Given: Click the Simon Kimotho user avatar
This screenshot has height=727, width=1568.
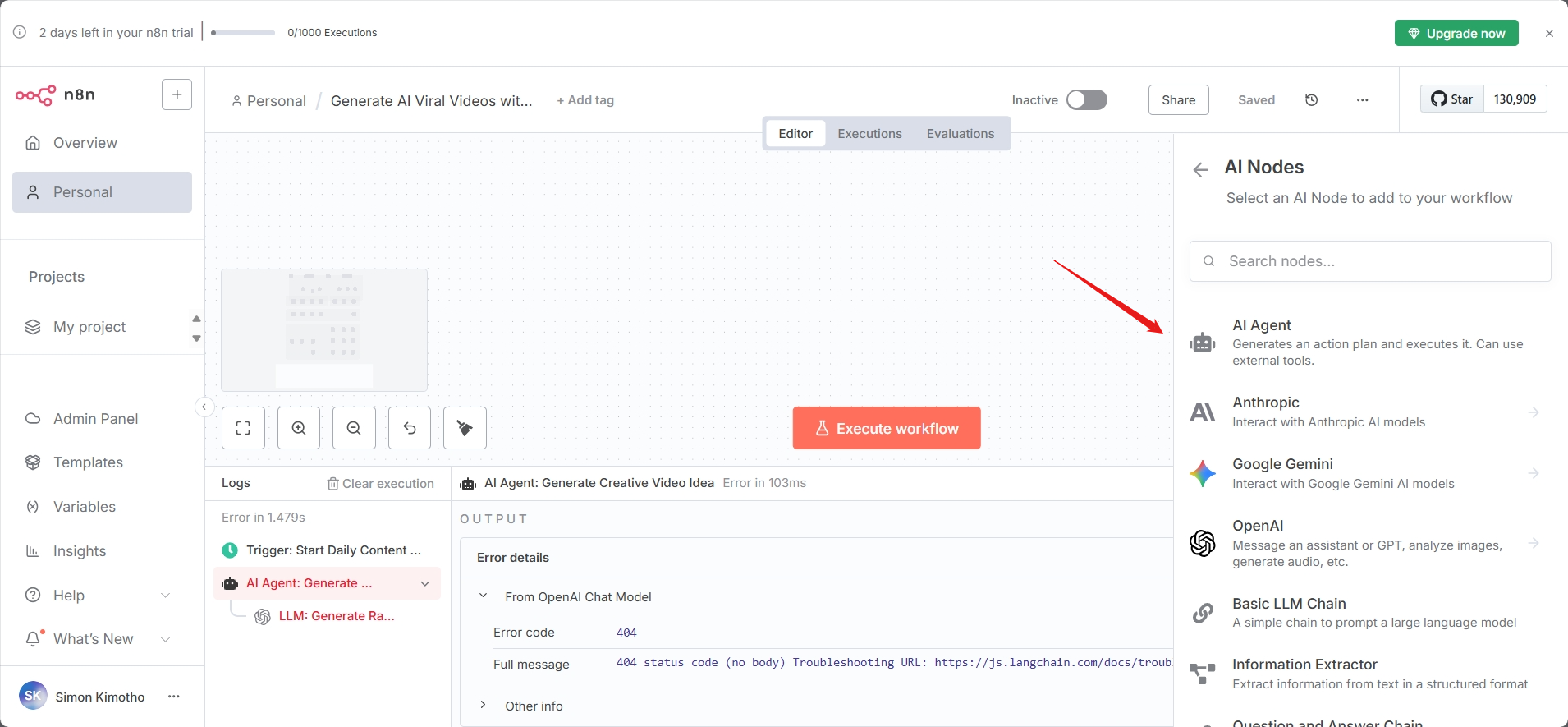Looking at the screenshot, I should pos(33,697).
